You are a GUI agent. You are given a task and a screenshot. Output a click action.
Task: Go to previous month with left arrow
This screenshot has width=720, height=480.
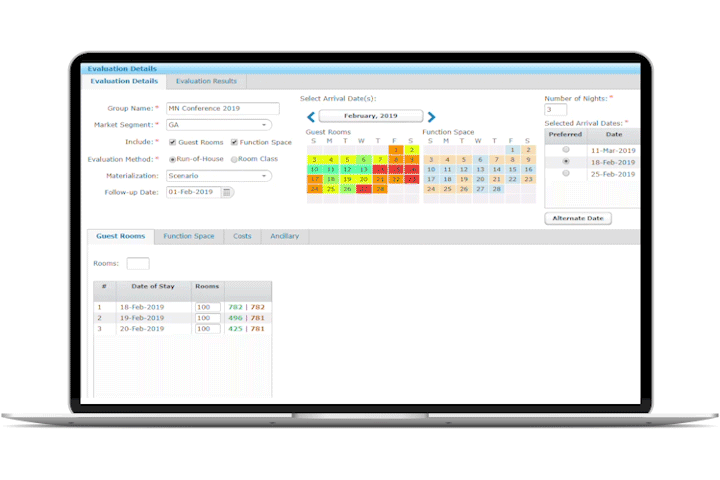point(311,117)
